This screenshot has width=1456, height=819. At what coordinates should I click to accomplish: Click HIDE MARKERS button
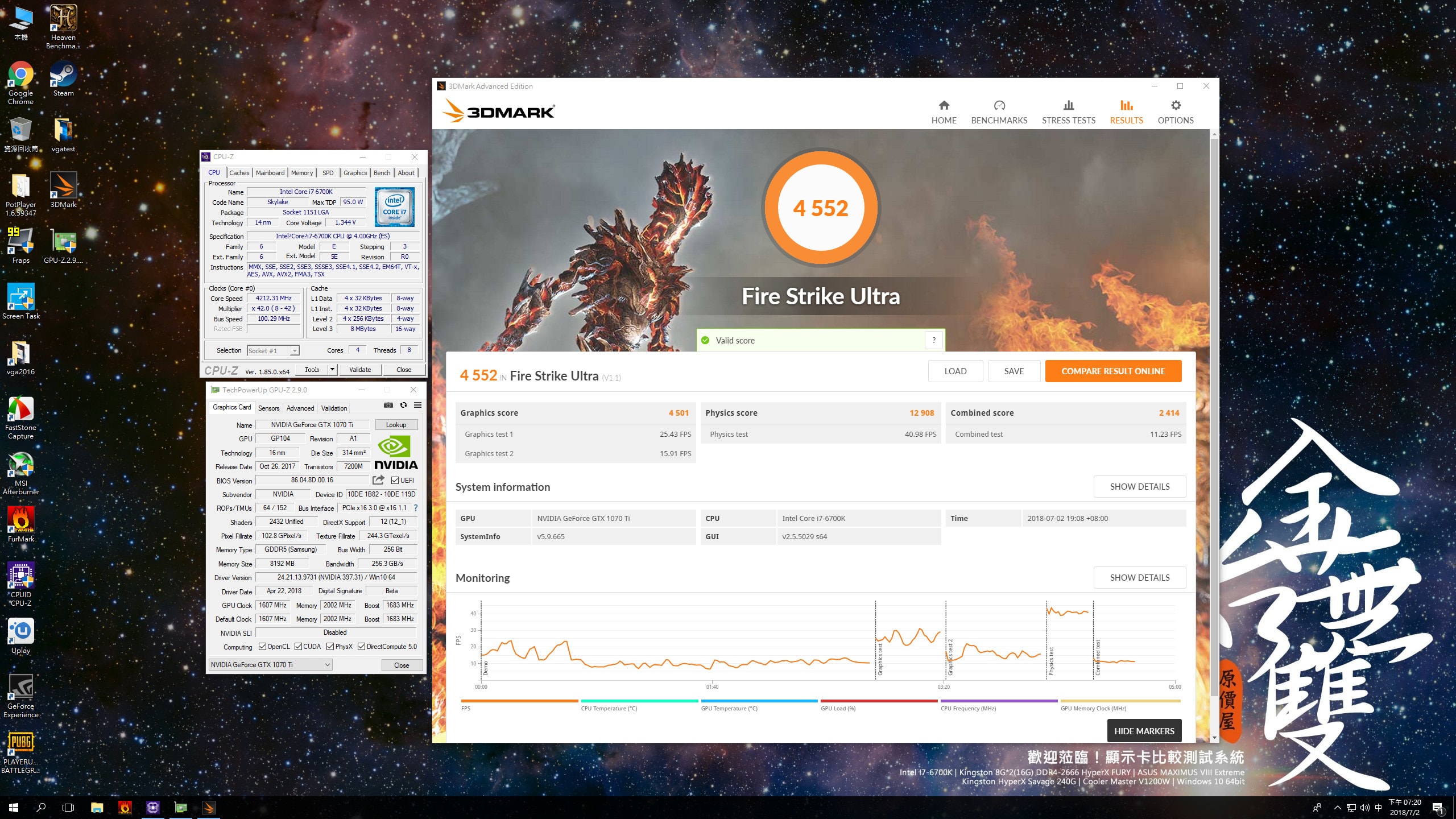coord(1144,731)
